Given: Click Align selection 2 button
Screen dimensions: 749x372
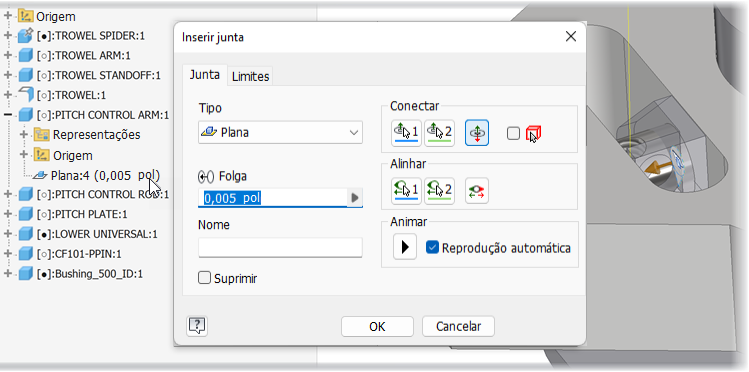Looking at the screenshot, I should coord(439,191).
